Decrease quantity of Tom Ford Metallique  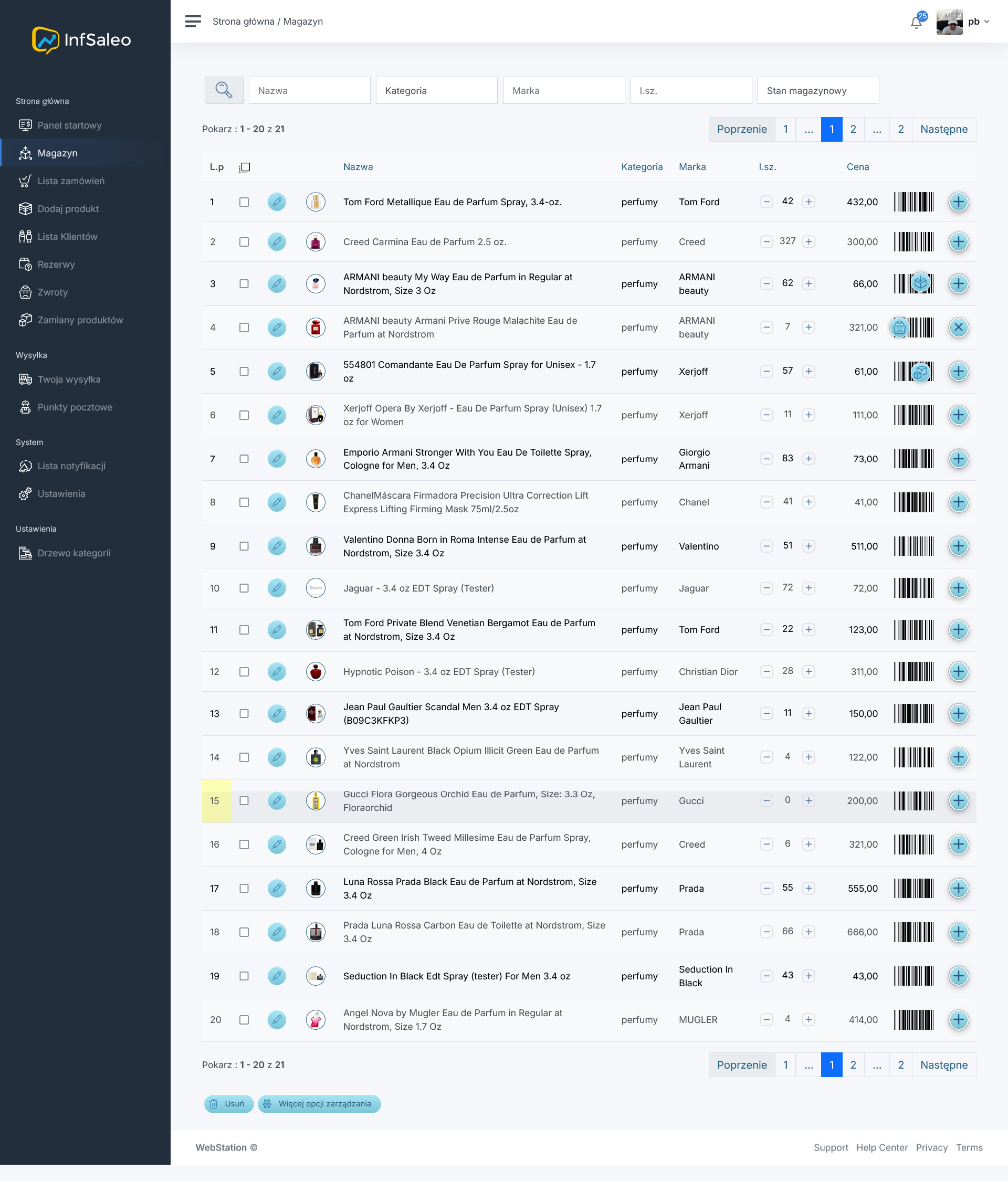[766, 202]
